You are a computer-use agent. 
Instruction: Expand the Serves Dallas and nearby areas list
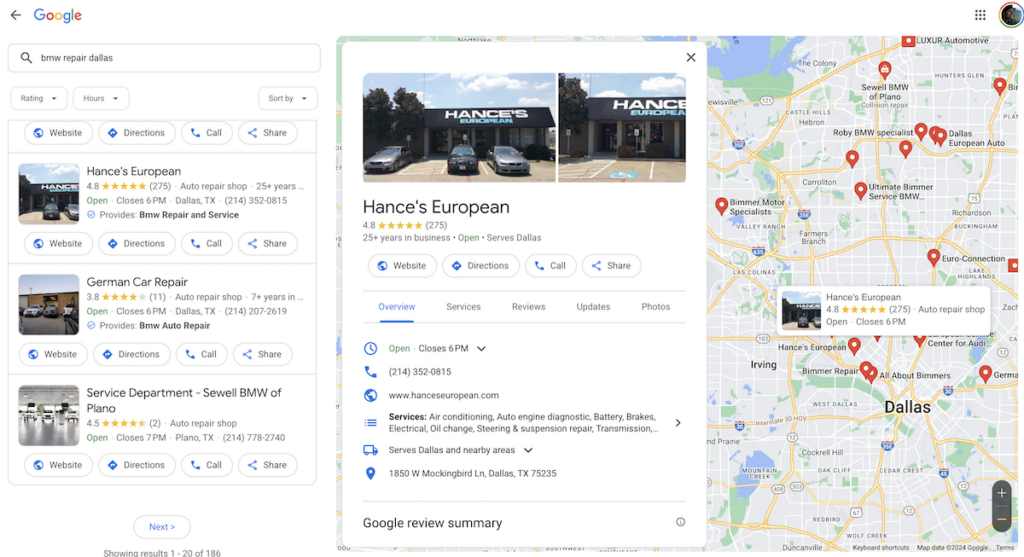pyautogui.click(x=528, y=450)
